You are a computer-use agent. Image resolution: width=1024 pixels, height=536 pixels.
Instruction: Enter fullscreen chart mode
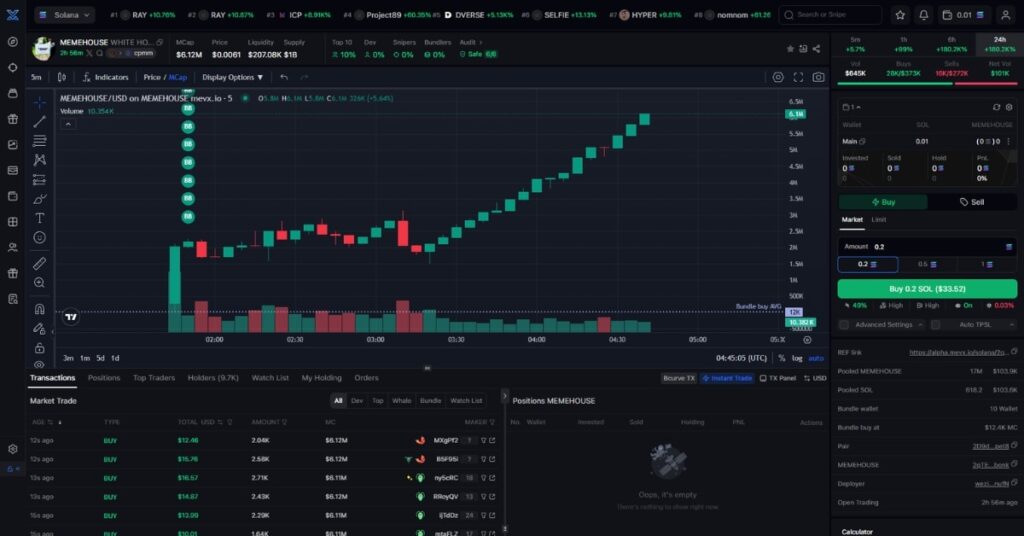(x=798, y=77)
